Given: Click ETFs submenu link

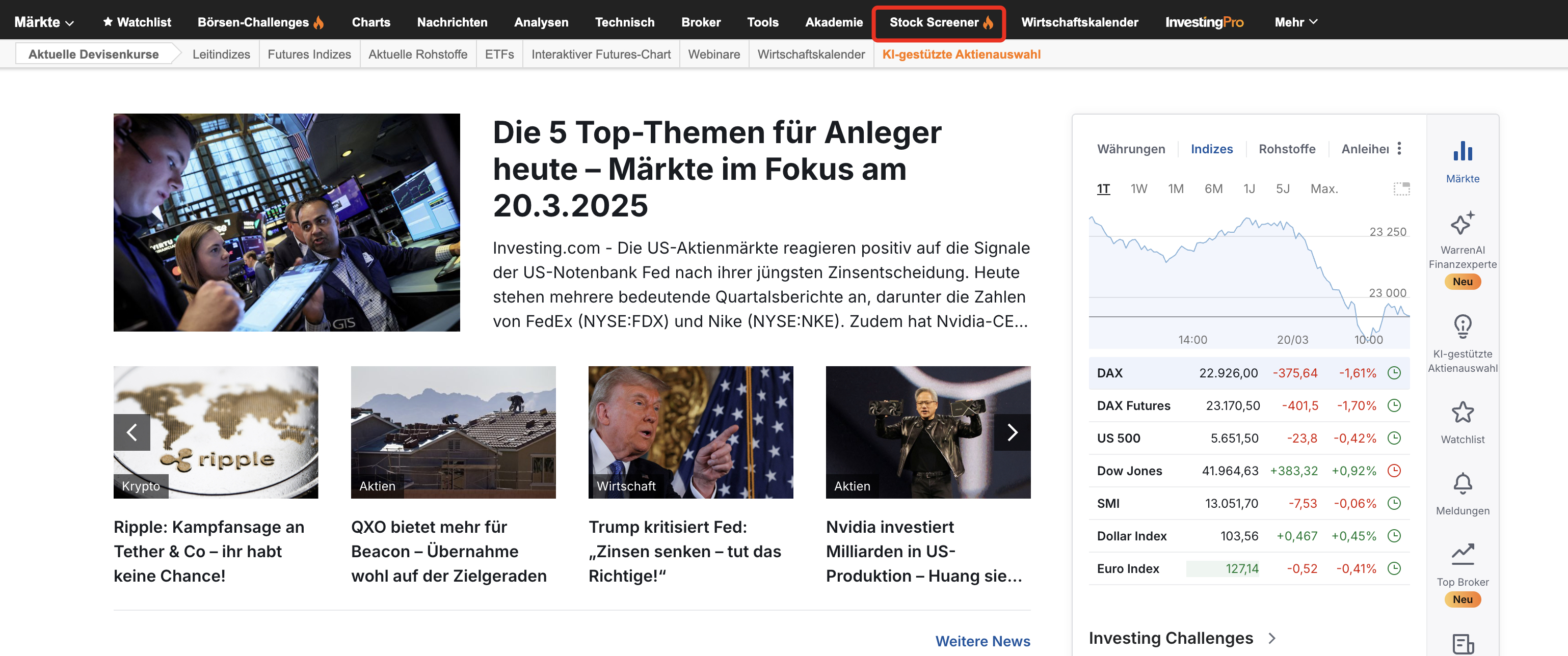Looking at the screenshot, I should 499,54.
